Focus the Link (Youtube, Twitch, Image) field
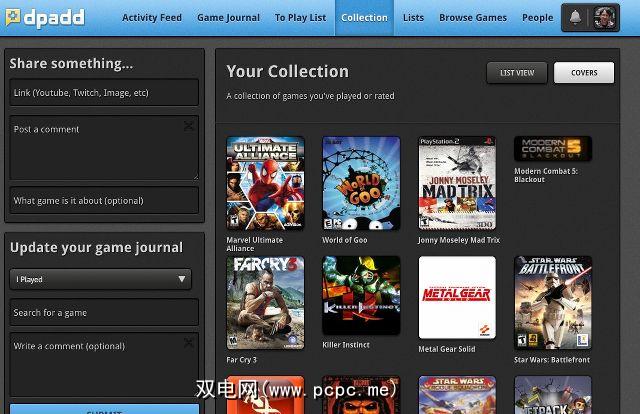 (104, 93)
